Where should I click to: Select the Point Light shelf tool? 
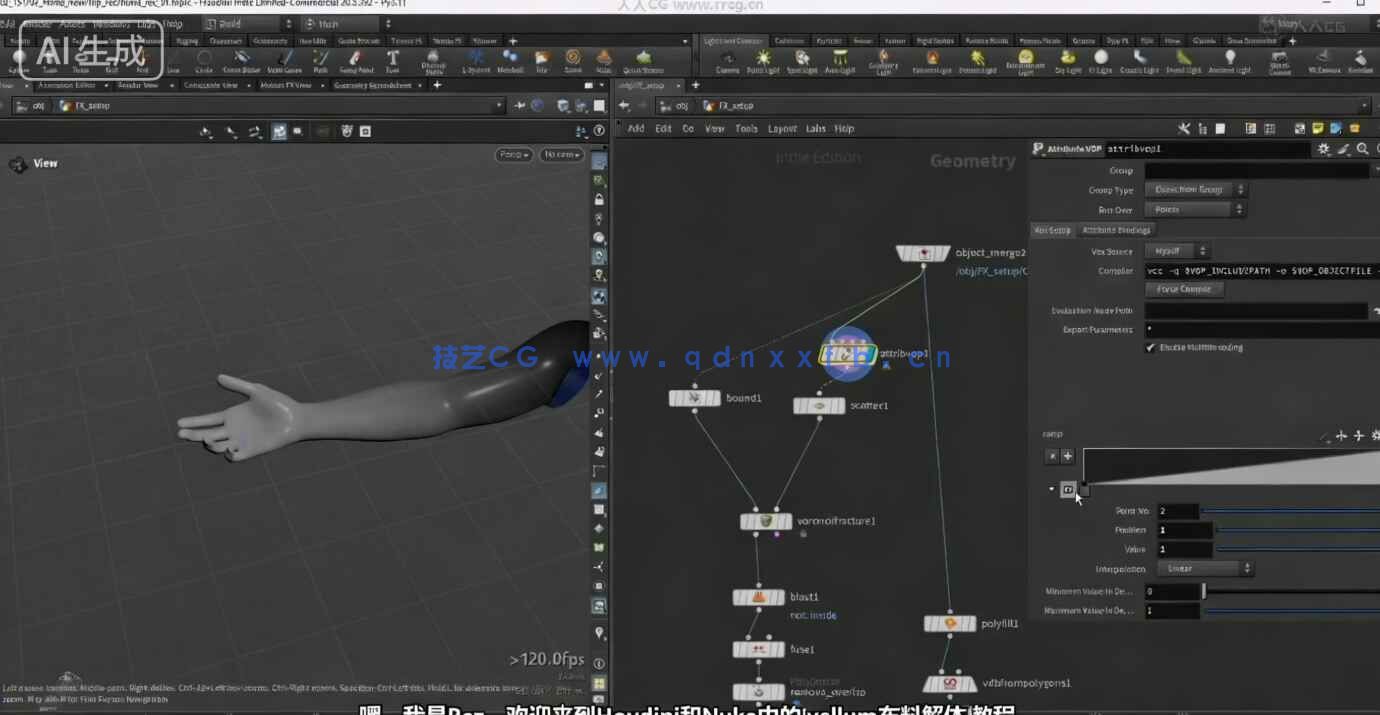tap(763, 61)
